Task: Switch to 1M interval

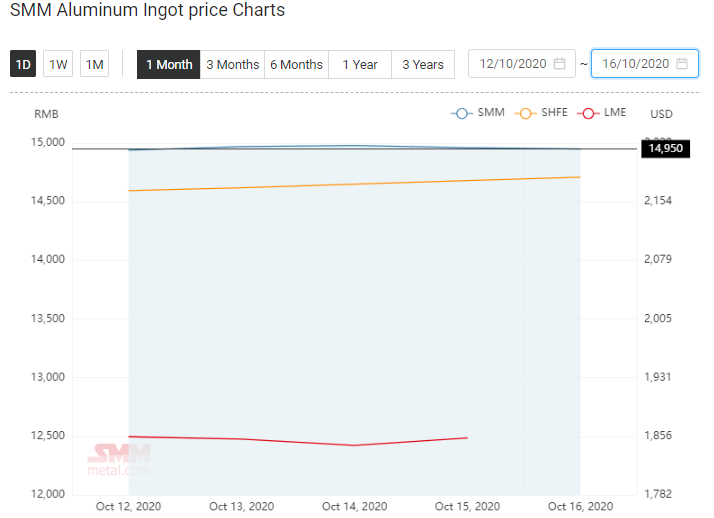Action: [94, 64]
